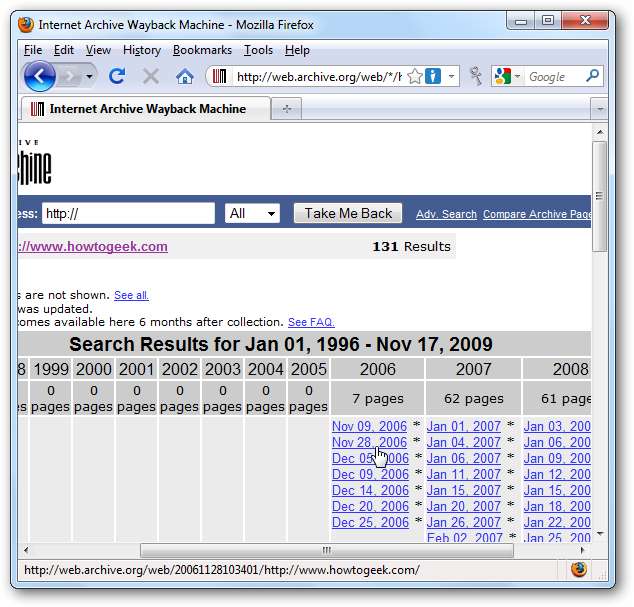Open the View menu

click(98, 50)
